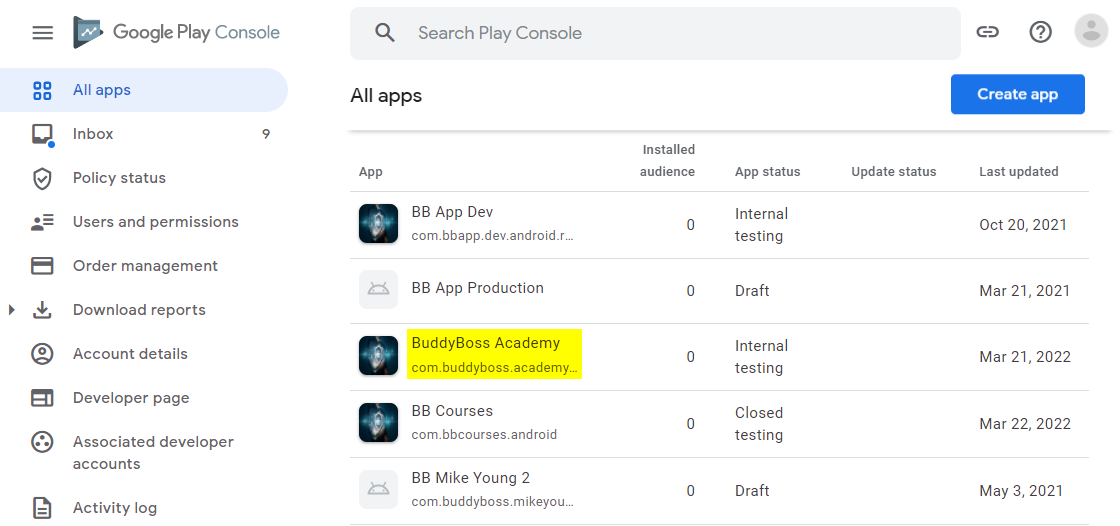The image size is (1120, 526).
Task: Open Associated developer accounts
Action: pos(143,453)
